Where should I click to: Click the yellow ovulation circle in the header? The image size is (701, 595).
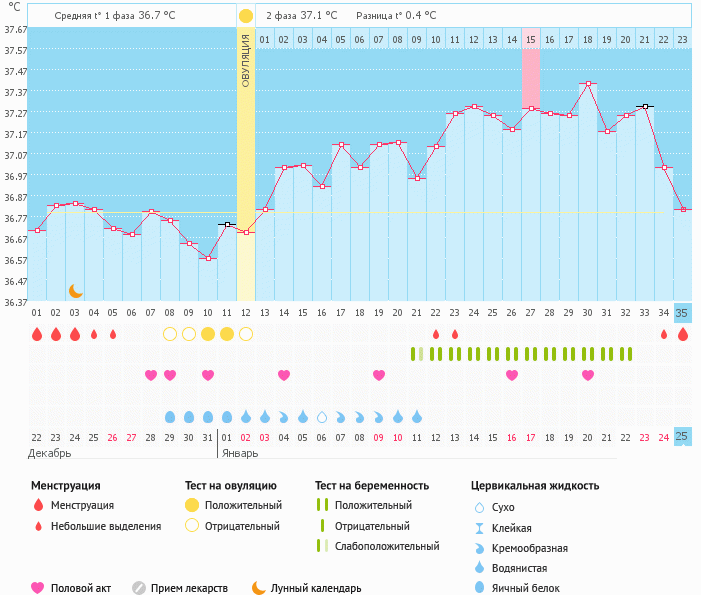coord(246,16)
